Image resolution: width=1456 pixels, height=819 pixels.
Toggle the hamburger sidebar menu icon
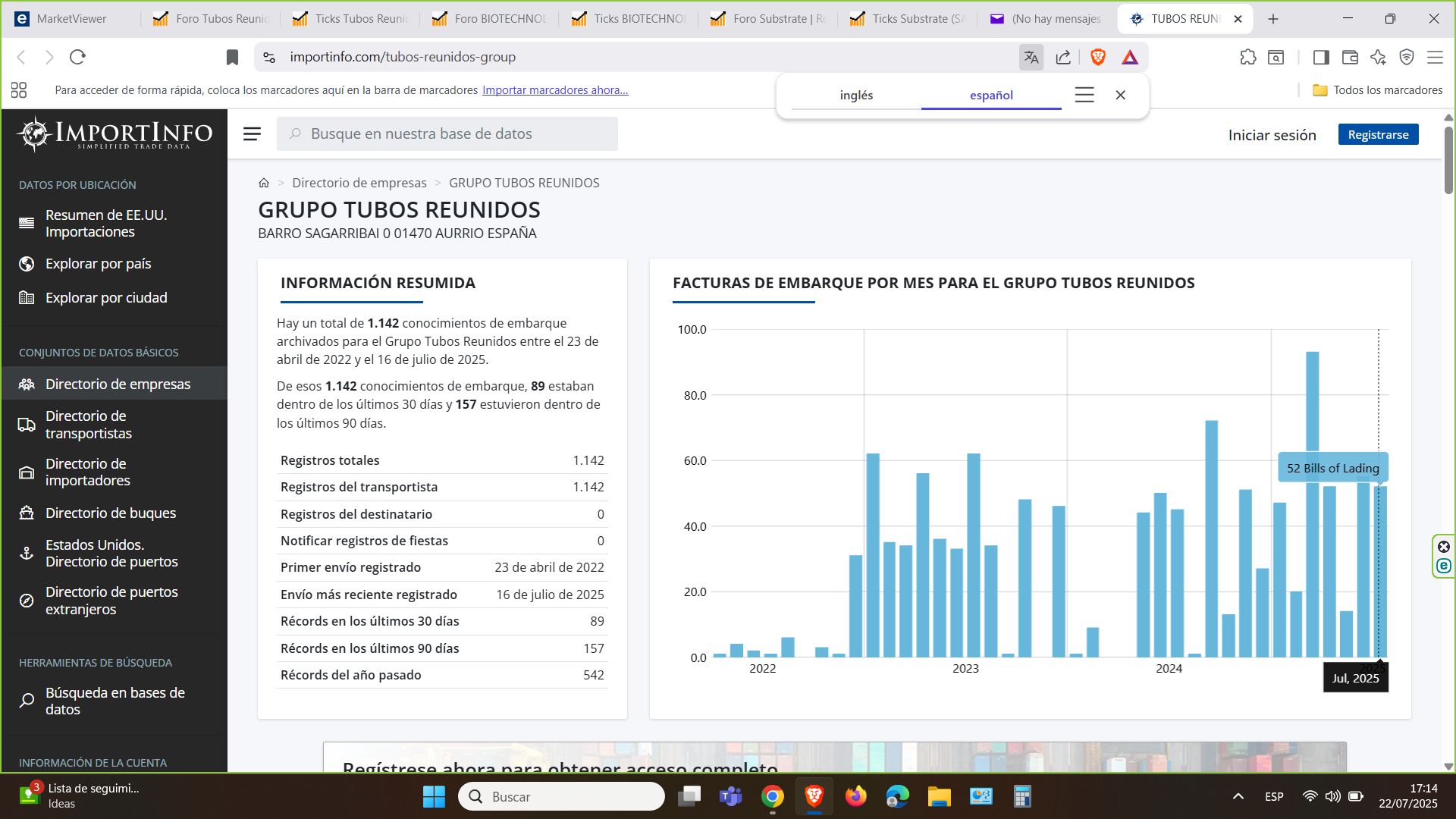[x=252, y=133]
